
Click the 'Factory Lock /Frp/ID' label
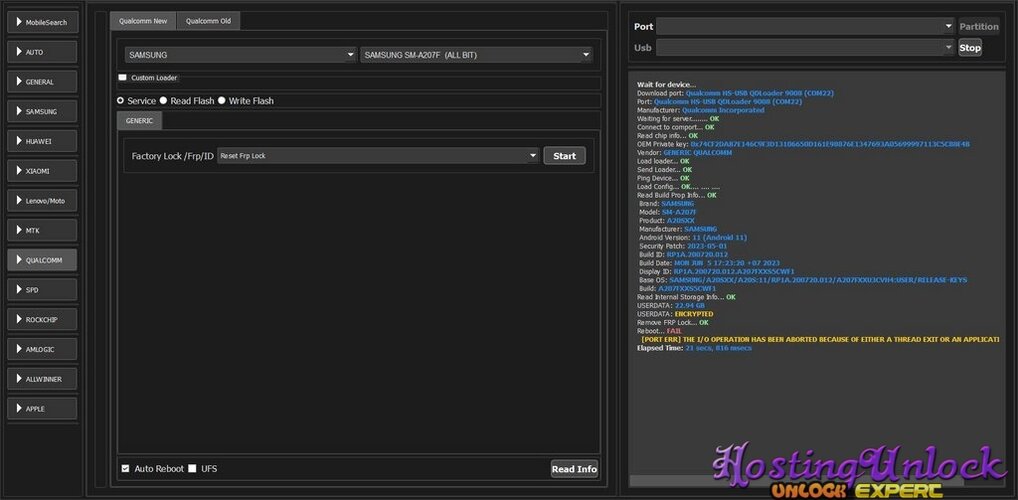173,156
